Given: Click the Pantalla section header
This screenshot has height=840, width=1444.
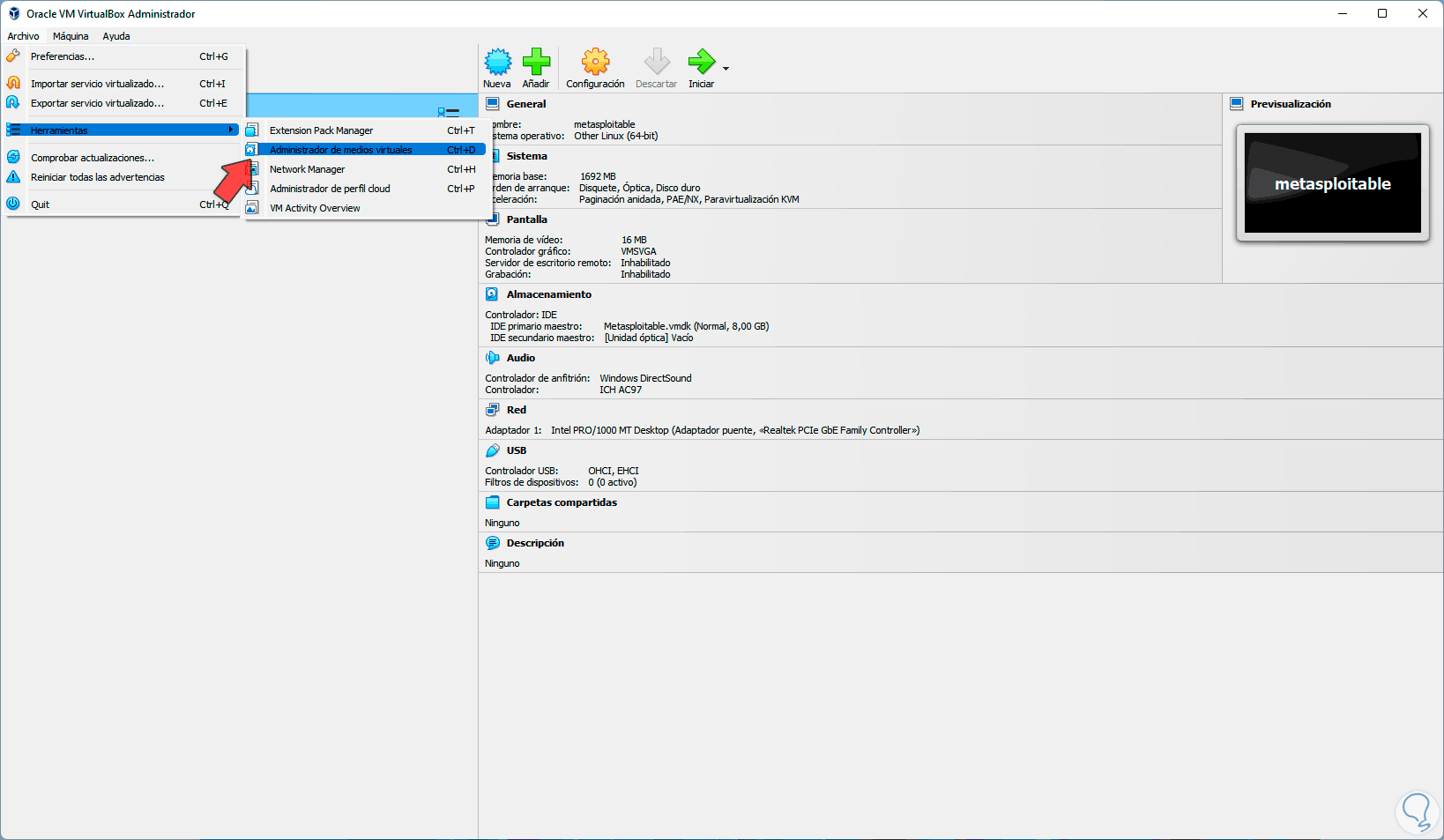Looking at the screenshot, I should [527, 219].
